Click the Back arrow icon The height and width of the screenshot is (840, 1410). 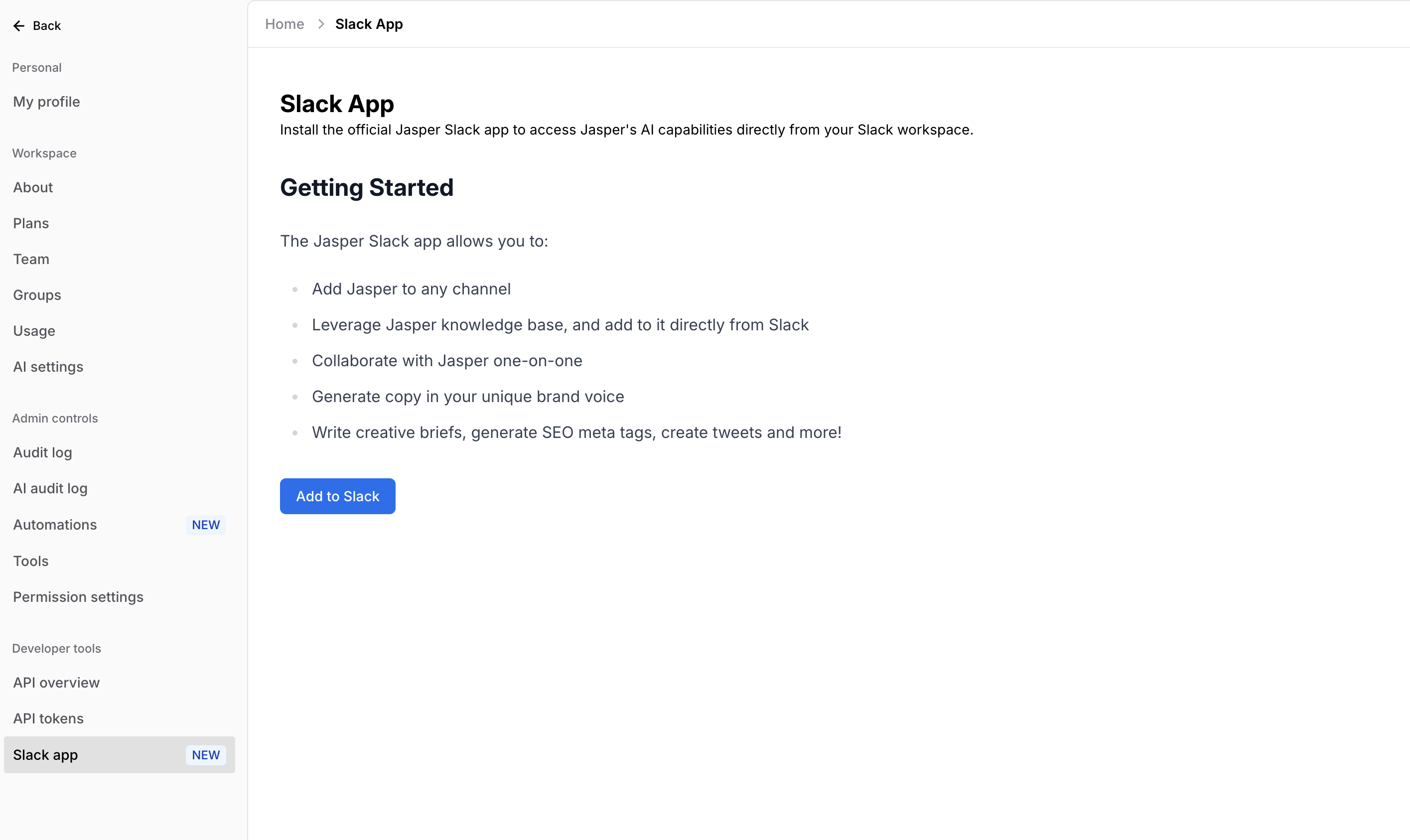click(18, 25)
